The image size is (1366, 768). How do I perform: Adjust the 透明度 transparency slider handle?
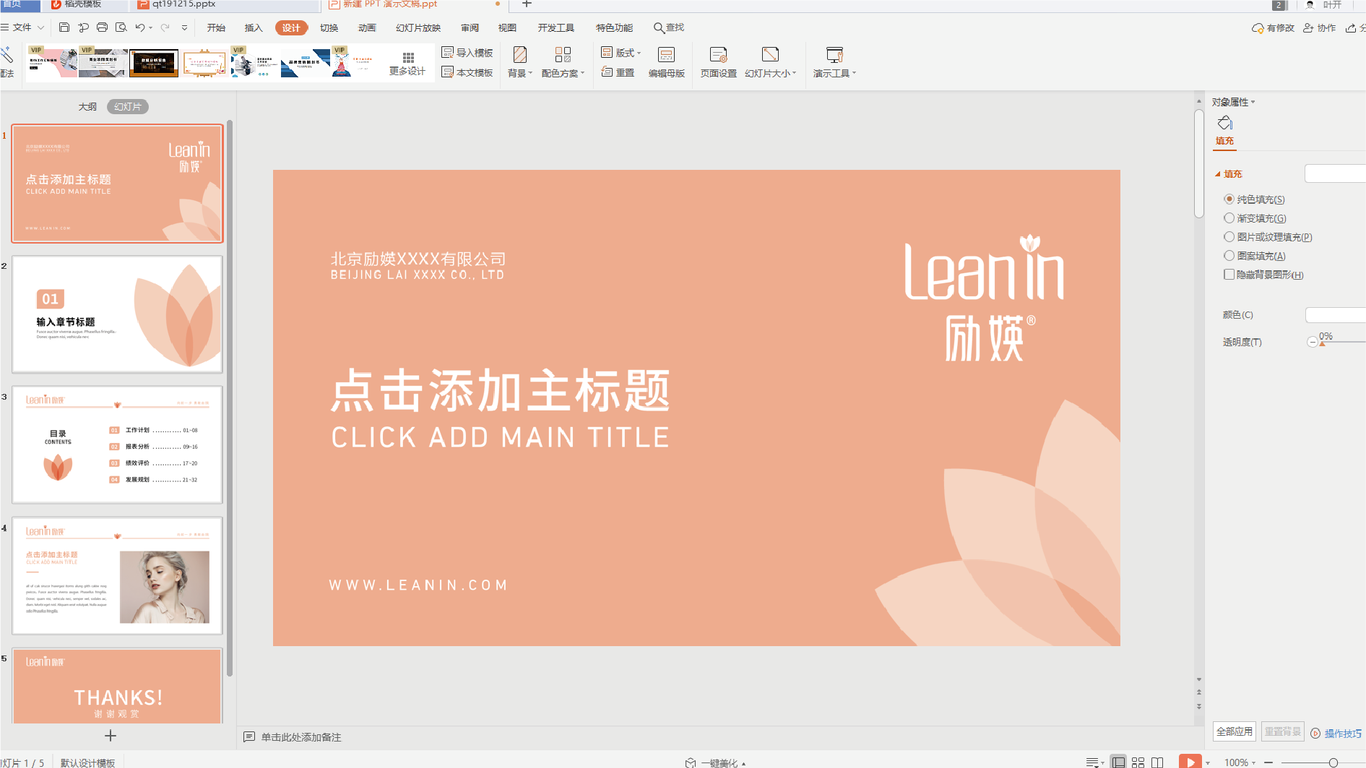point(1322,343)
